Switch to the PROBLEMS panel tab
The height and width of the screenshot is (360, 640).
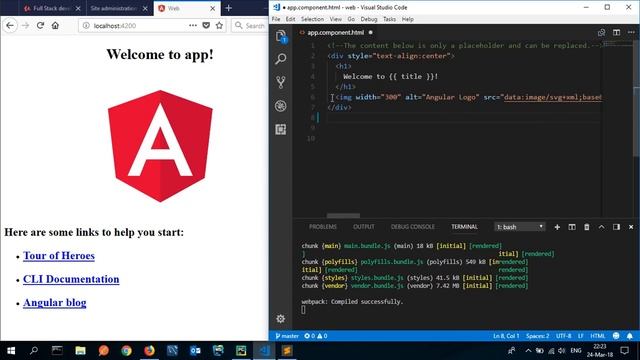point(323,227)
